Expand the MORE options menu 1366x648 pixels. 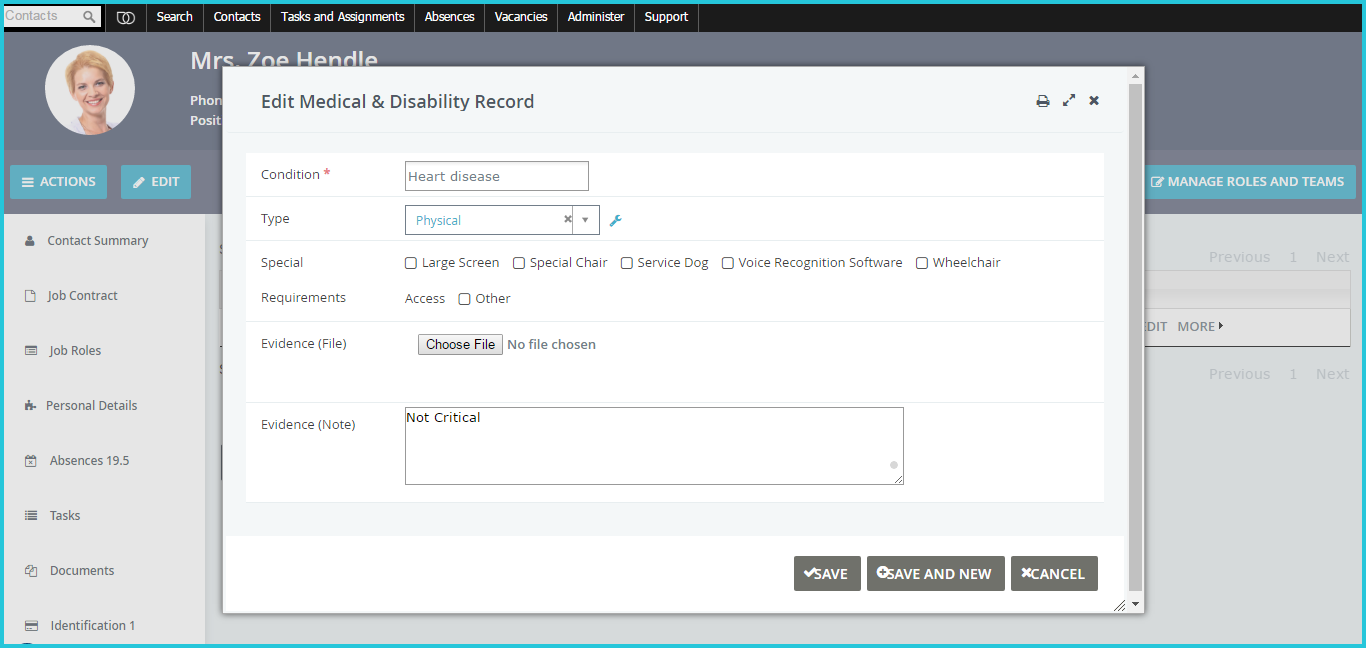click(x=1200, y=326)
